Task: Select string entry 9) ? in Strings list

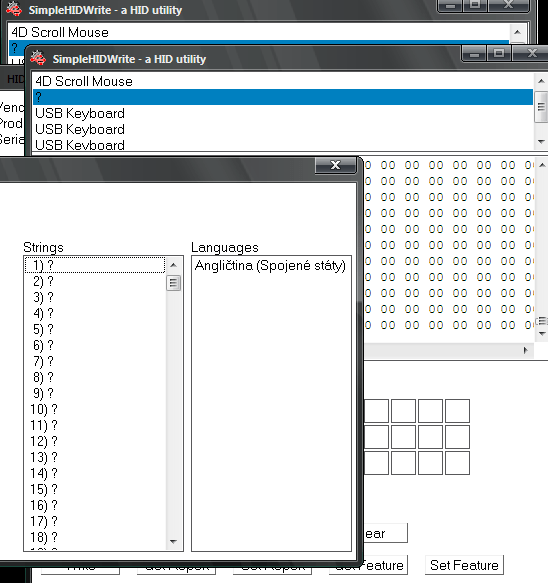Action: point(95,393)
